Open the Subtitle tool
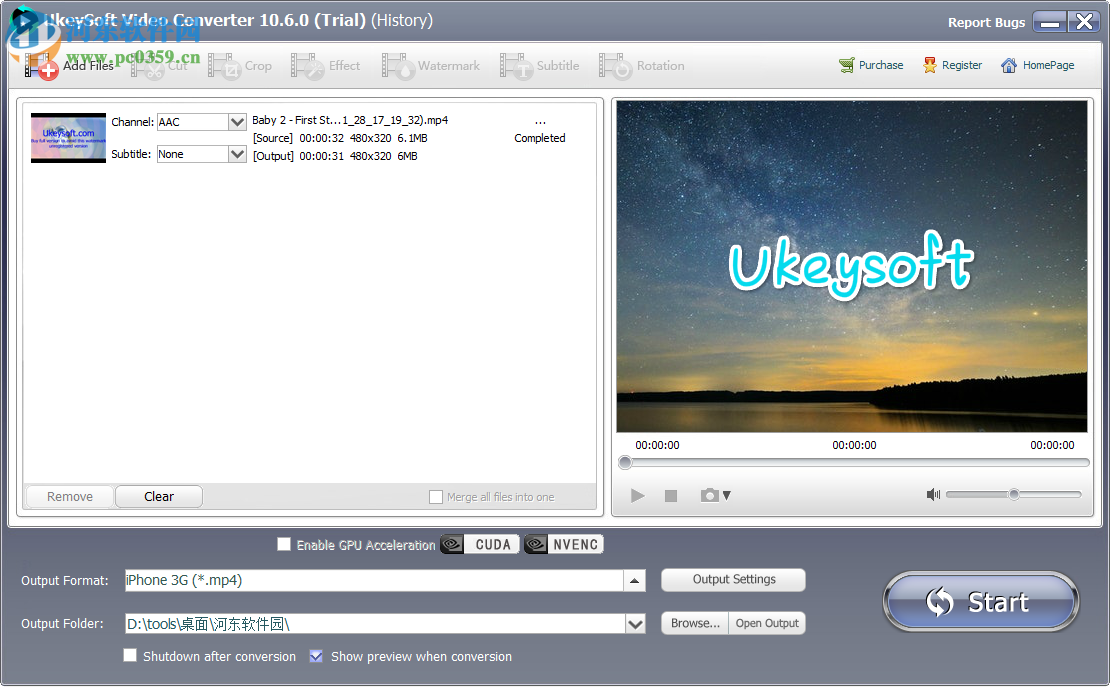This screenshot has height=687, width=1110. click(543, 65)
